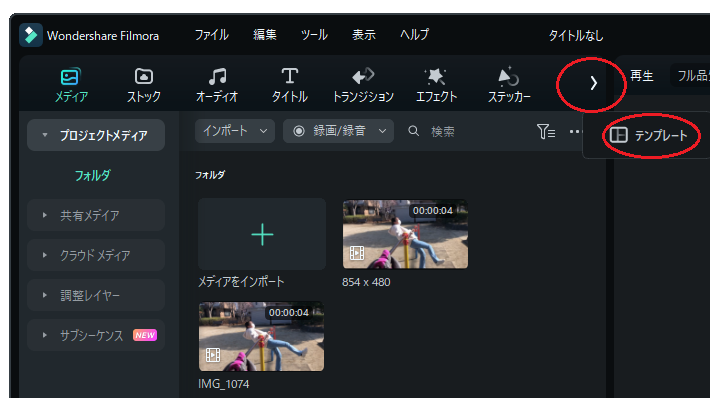Viewport: 710px width, 398px height.
Task: Select the 854 x 480 video thumbnail
Action: click(405, 234)
